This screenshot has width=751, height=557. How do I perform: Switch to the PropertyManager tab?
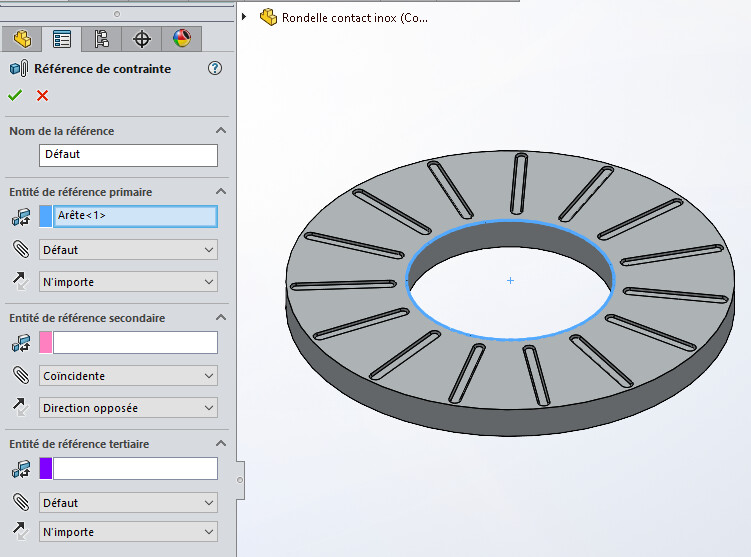click(x=62, y=39)
